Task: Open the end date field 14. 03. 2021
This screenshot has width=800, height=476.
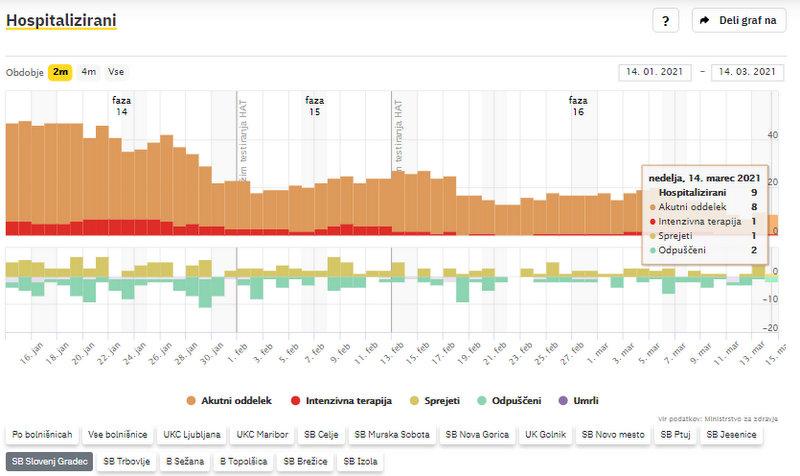Action: click(747, 72)
